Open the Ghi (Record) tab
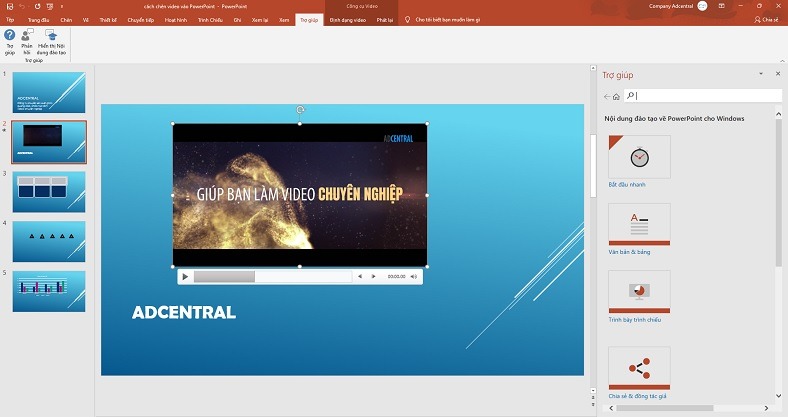The height and width of the screenshot is (417, 788). (x=237, y=20)
